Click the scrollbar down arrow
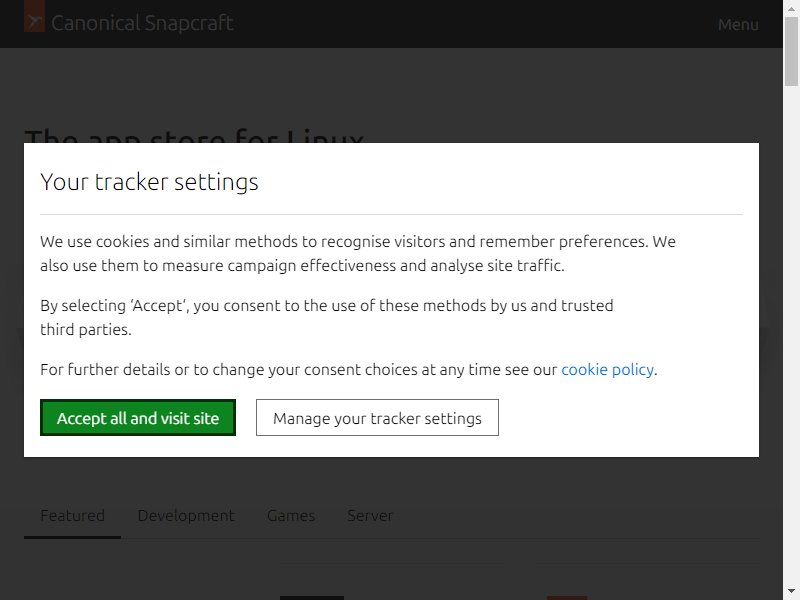The width and height of the screenshot is (800, 600). (x=791, y=593)
